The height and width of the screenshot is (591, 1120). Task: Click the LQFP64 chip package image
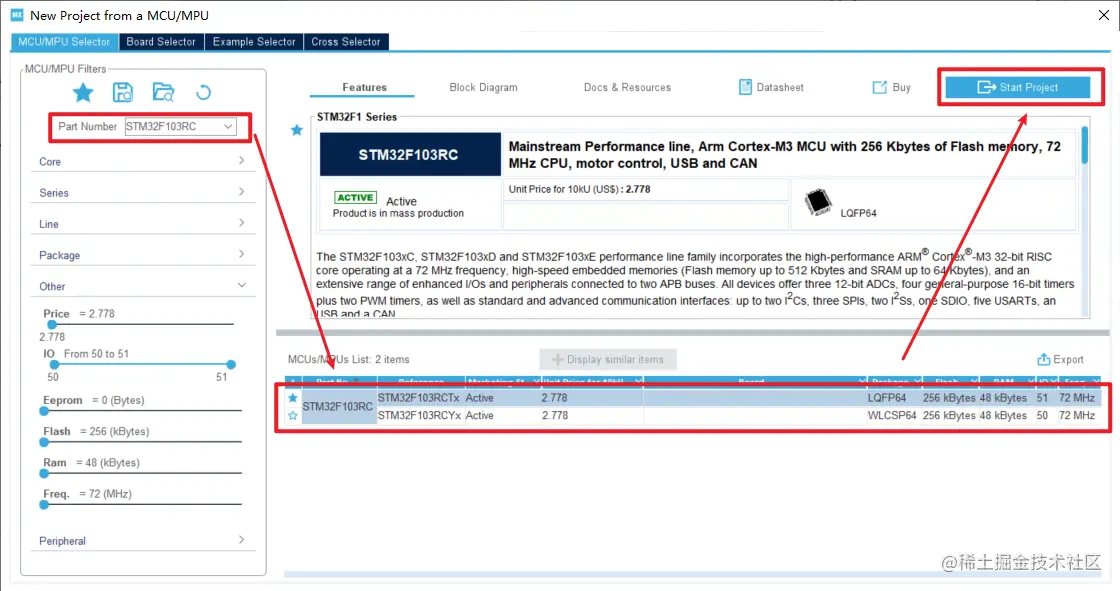pos(818,203)
